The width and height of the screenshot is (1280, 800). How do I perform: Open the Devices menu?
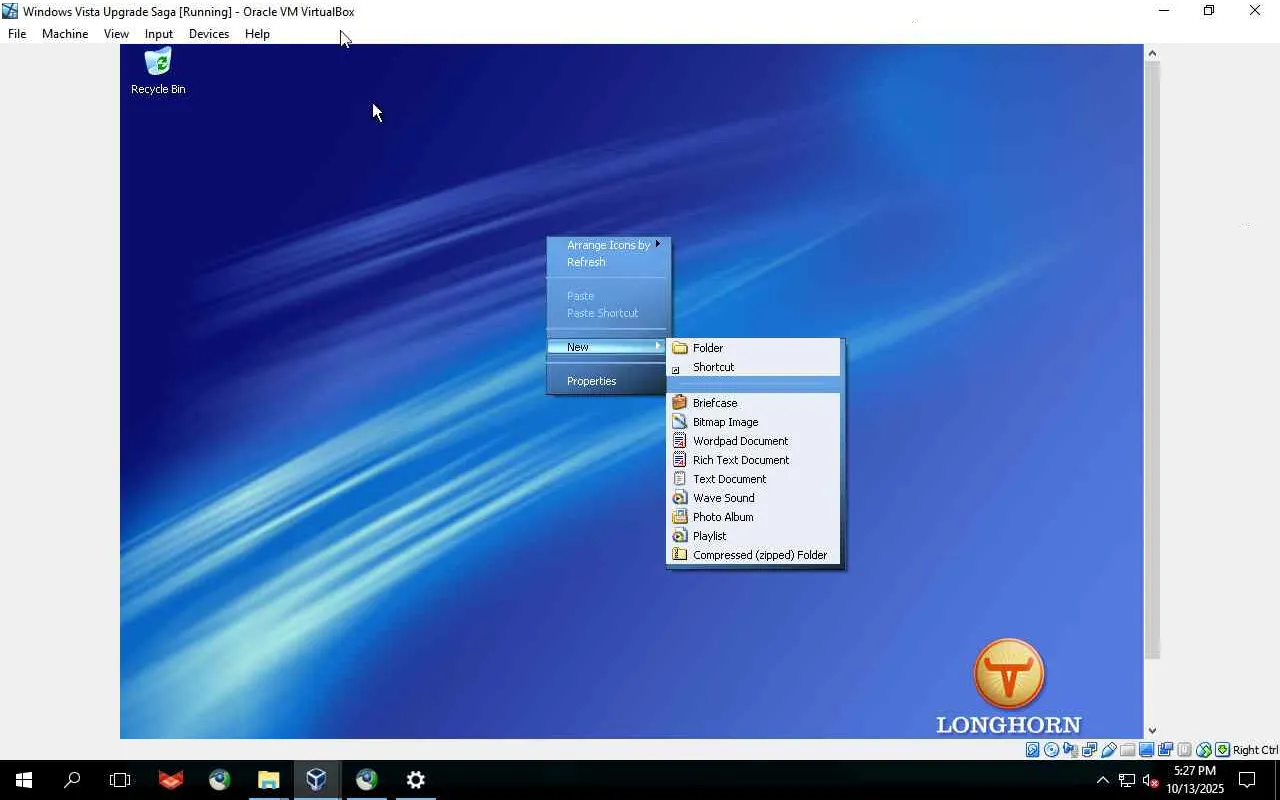[209, 34]
